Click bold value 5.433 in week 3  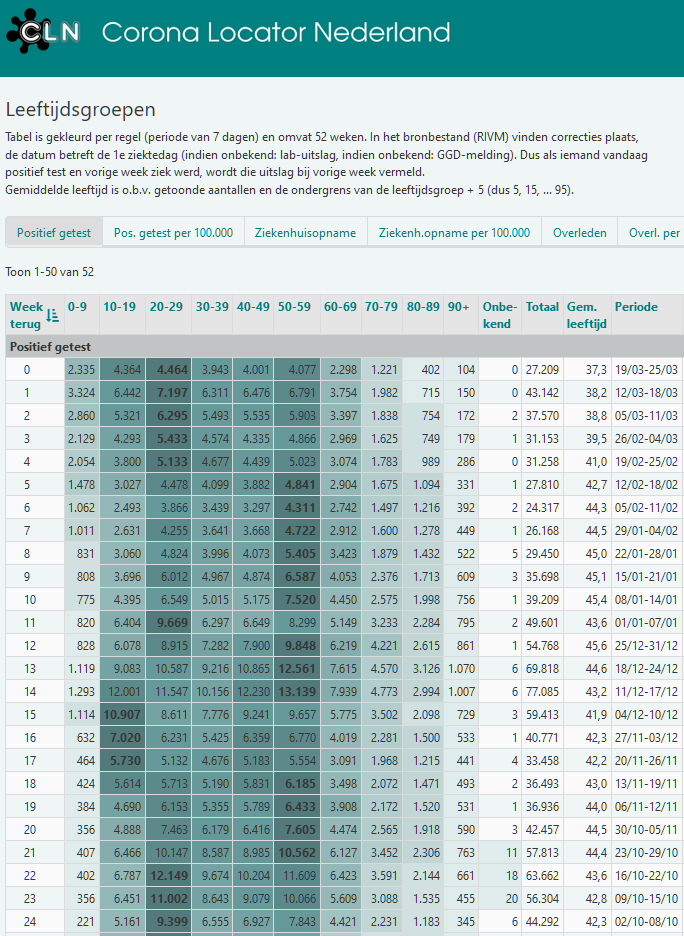pyautogui.click(x=168, y=439)
